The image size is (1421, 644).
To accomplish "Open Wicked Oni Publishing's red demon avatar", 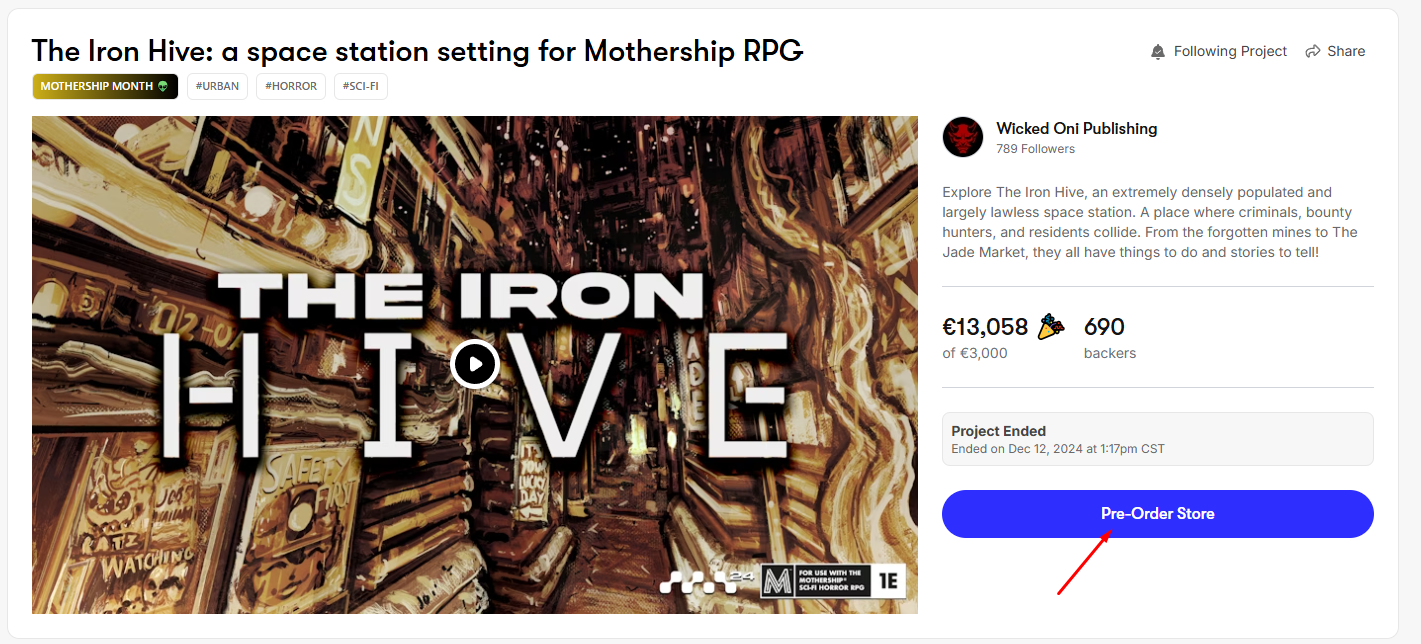I will click(x=963, y=137).
